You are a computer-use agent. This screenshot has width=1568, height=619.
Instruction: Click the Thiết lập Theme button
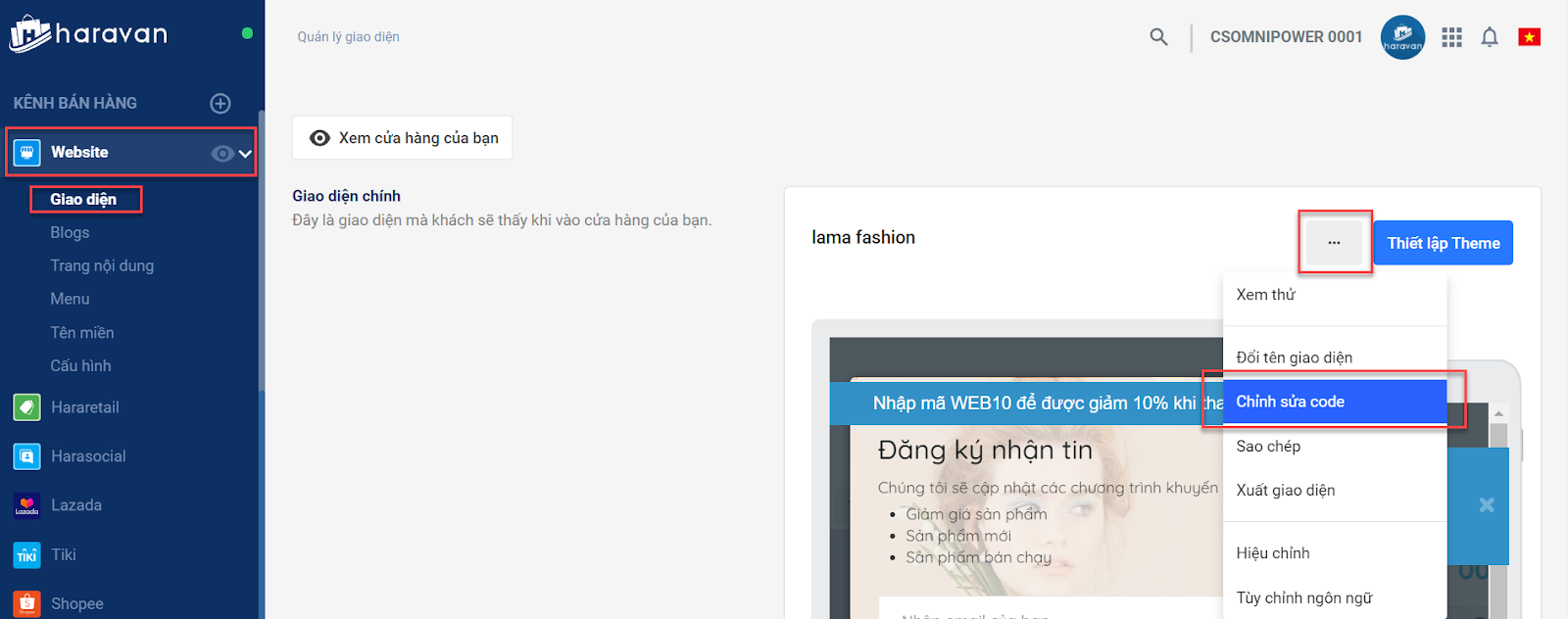[1443, 243]
